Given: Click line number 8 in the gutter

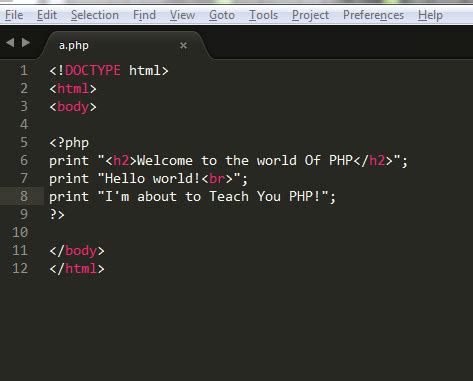Looking at the screenshot, I should (24, 196).
